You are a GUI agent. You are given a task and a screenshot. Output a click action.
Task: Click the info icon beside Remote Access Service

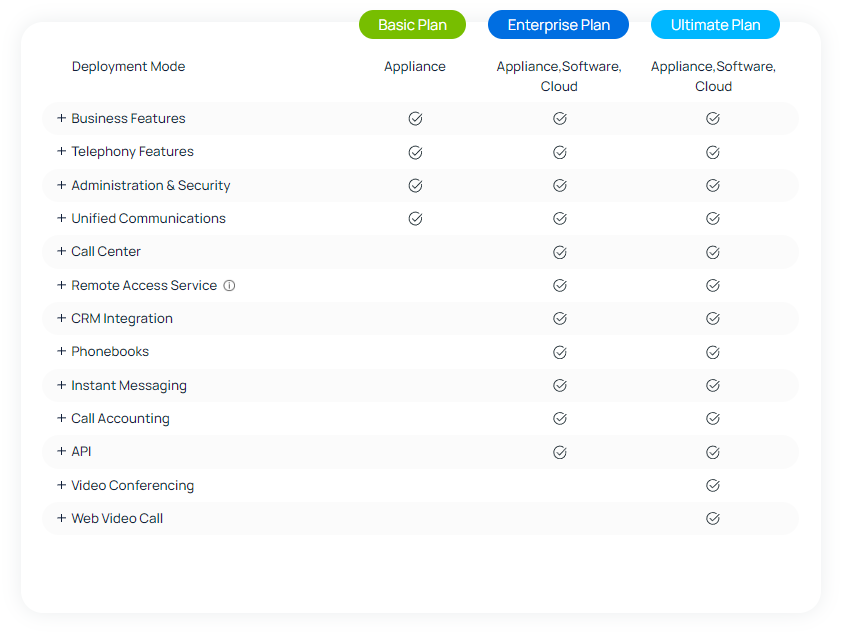point(229,286)
